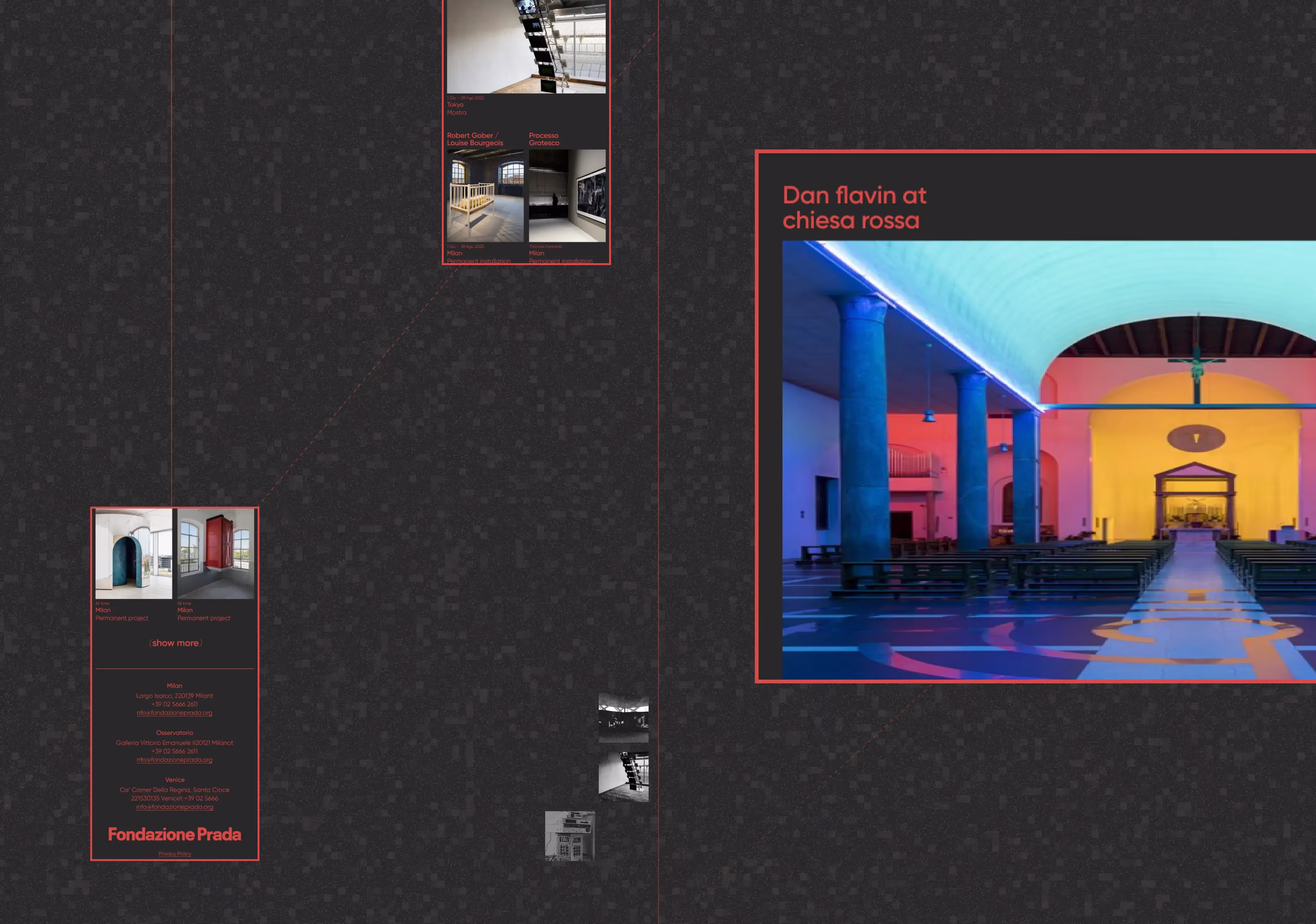This screenshot has height=924, width=1316.
Task: Open the Processo Grotesco dark gallery image
Action: coord(567,196)
